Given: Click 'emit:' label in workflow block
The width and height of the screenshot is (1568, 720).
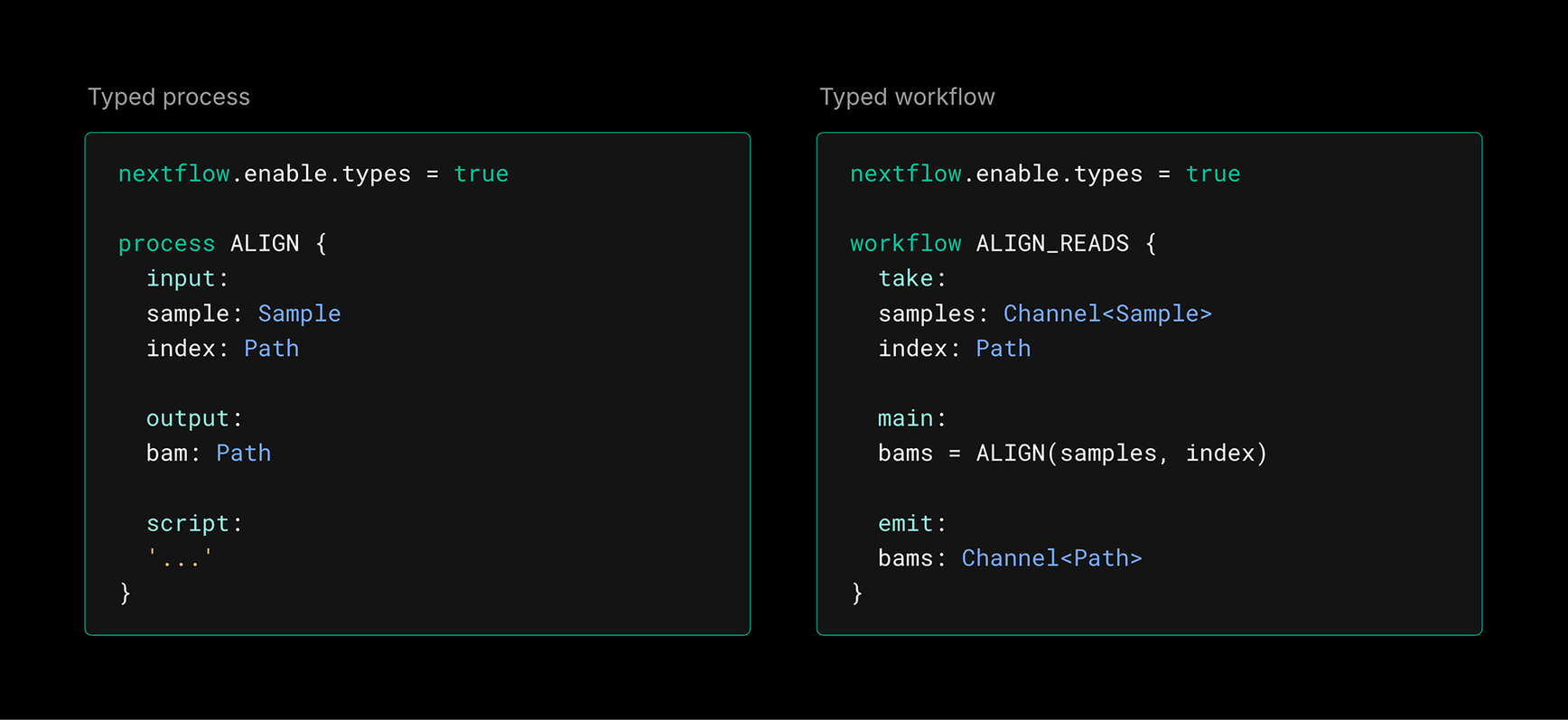Looking at the screenshot, I should pos(912,523).
